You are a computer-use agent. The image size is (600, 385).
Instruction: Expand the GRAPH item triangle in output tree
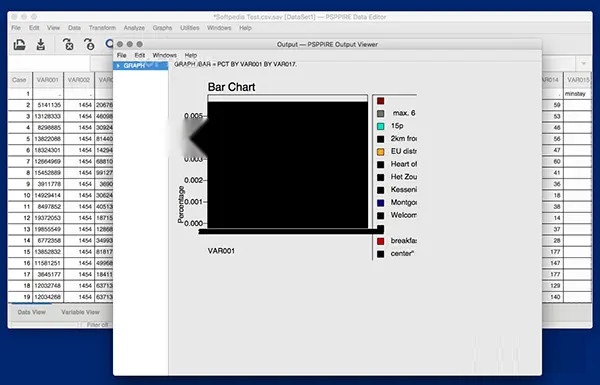pos(118,66)
